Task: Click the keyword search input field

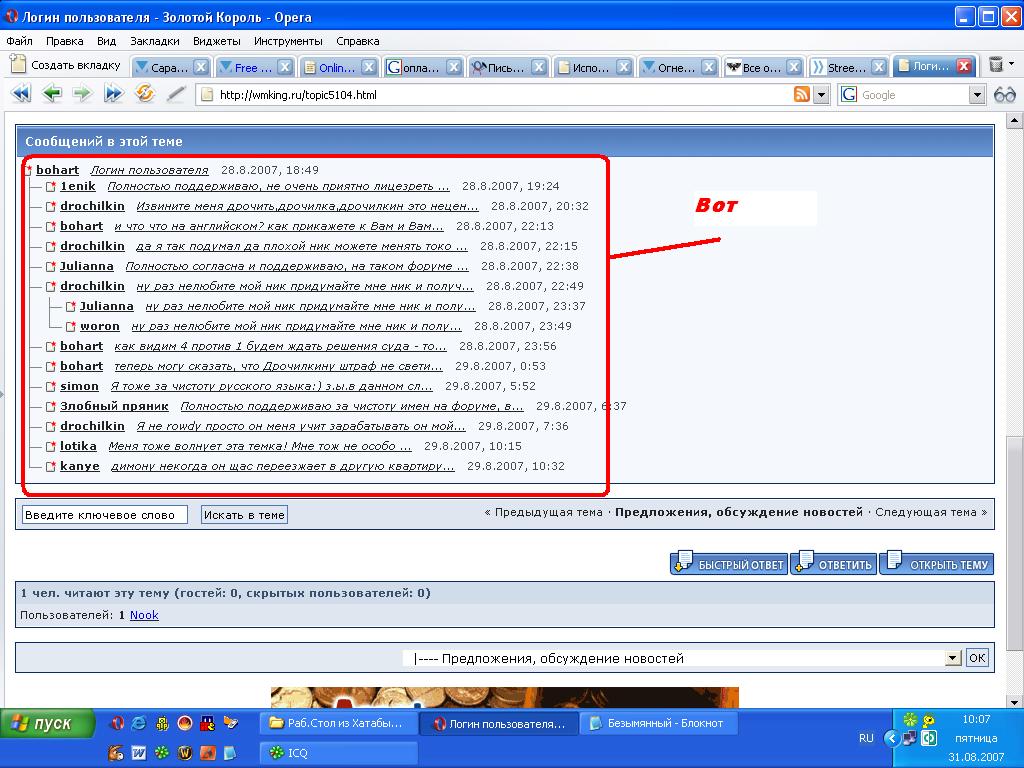Action: coord(105,515)
